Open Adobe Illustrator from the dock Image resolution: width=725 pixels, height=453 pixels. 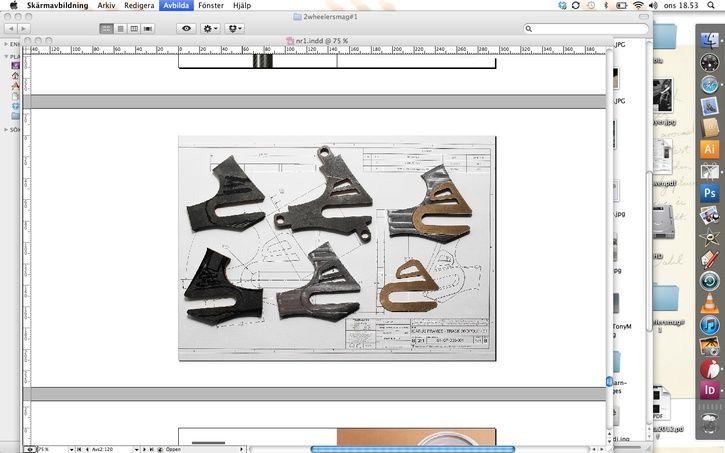pos(710,149)
